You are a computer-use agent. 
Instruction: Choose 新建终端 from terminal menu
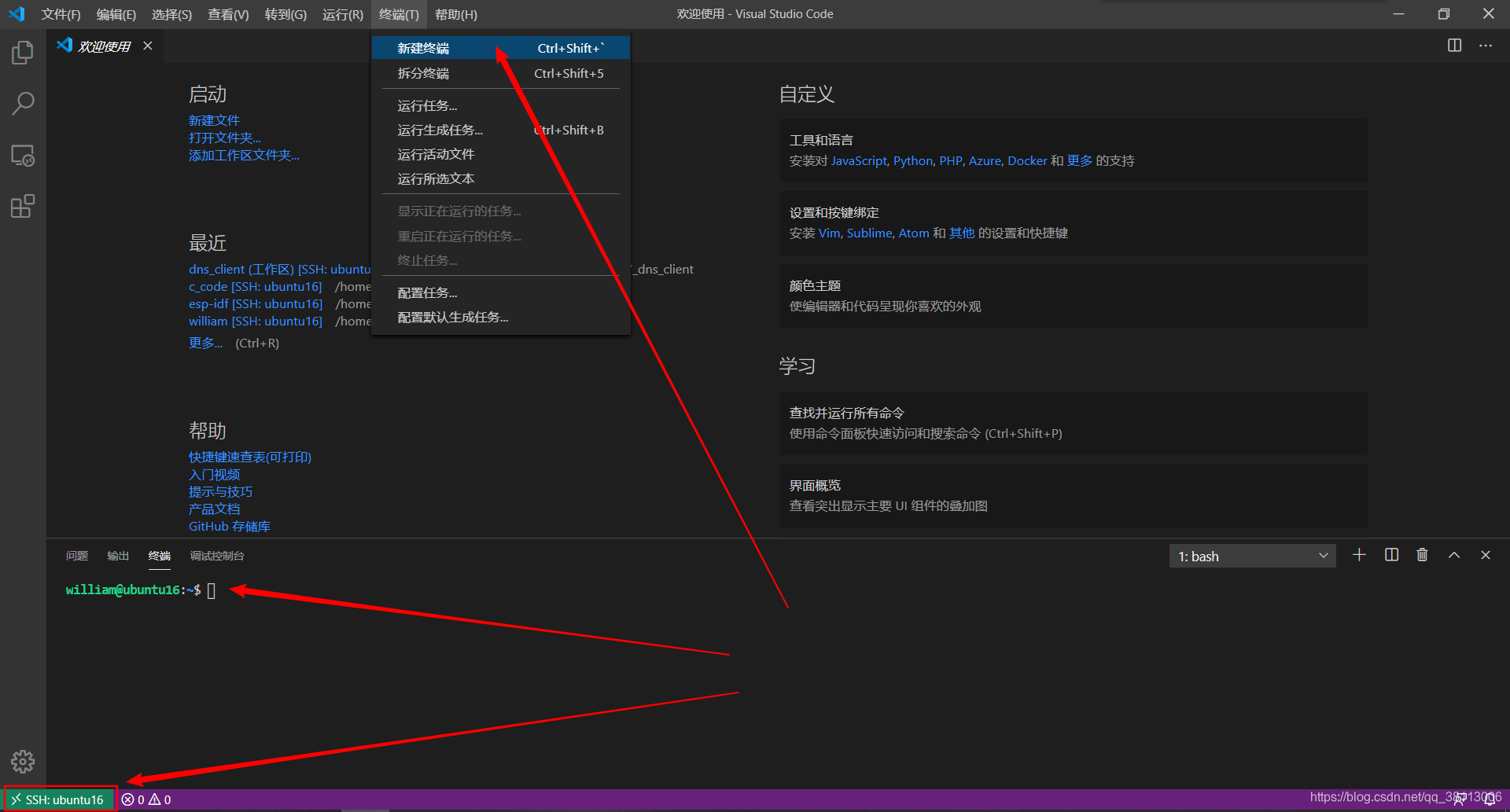click(x=501, y=48)
